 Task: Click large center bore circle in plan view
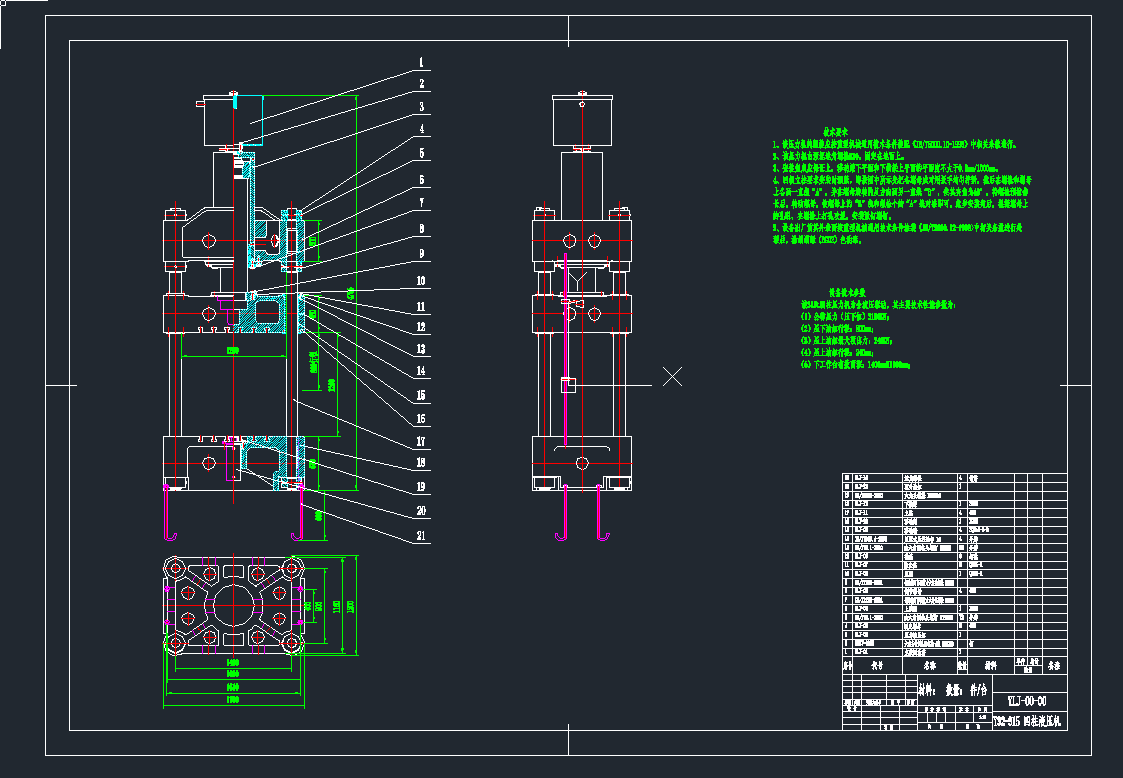[234, 606]
